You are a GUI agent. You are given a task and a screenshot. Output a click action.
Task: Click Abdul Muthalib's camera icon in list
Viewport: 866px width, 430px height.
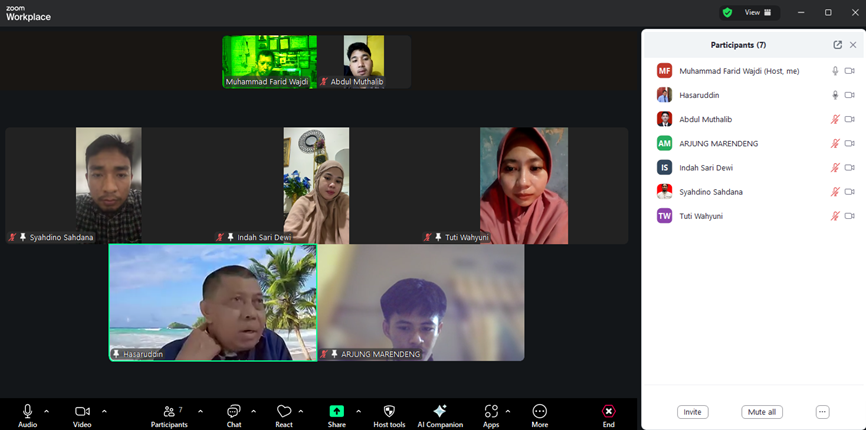849,119
